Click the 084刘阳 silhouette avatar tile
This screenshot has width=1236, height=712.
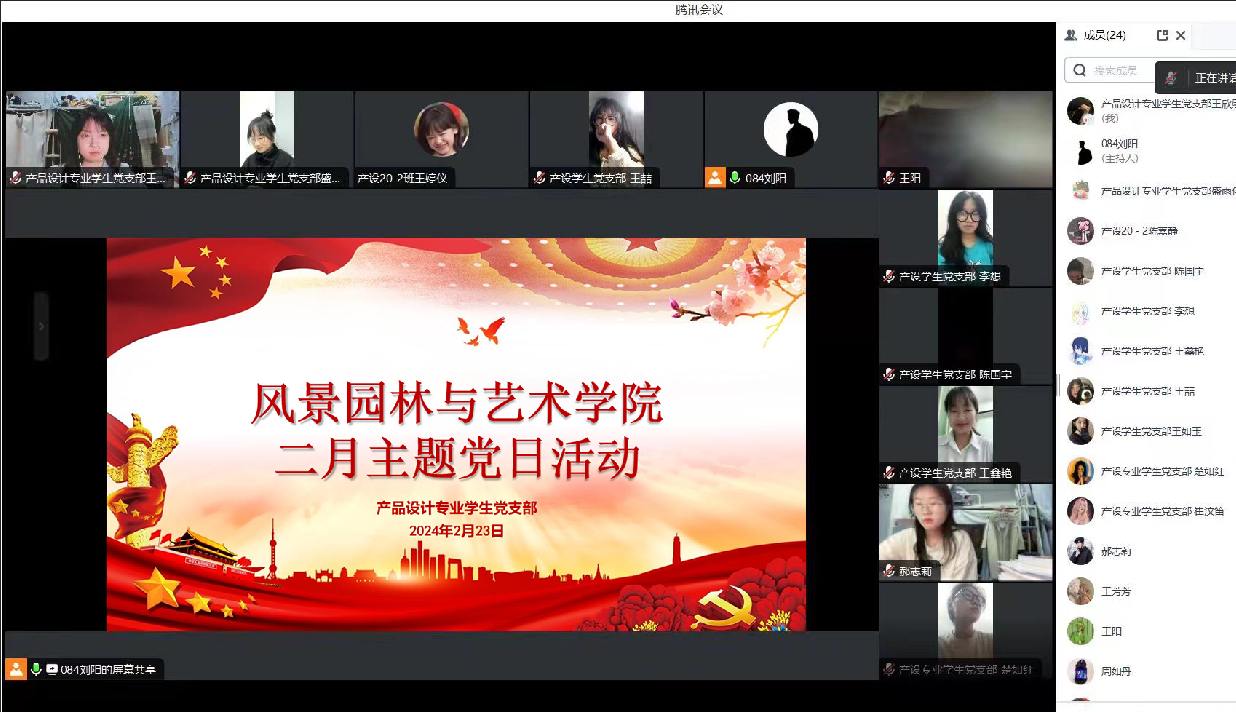(791, 130)
